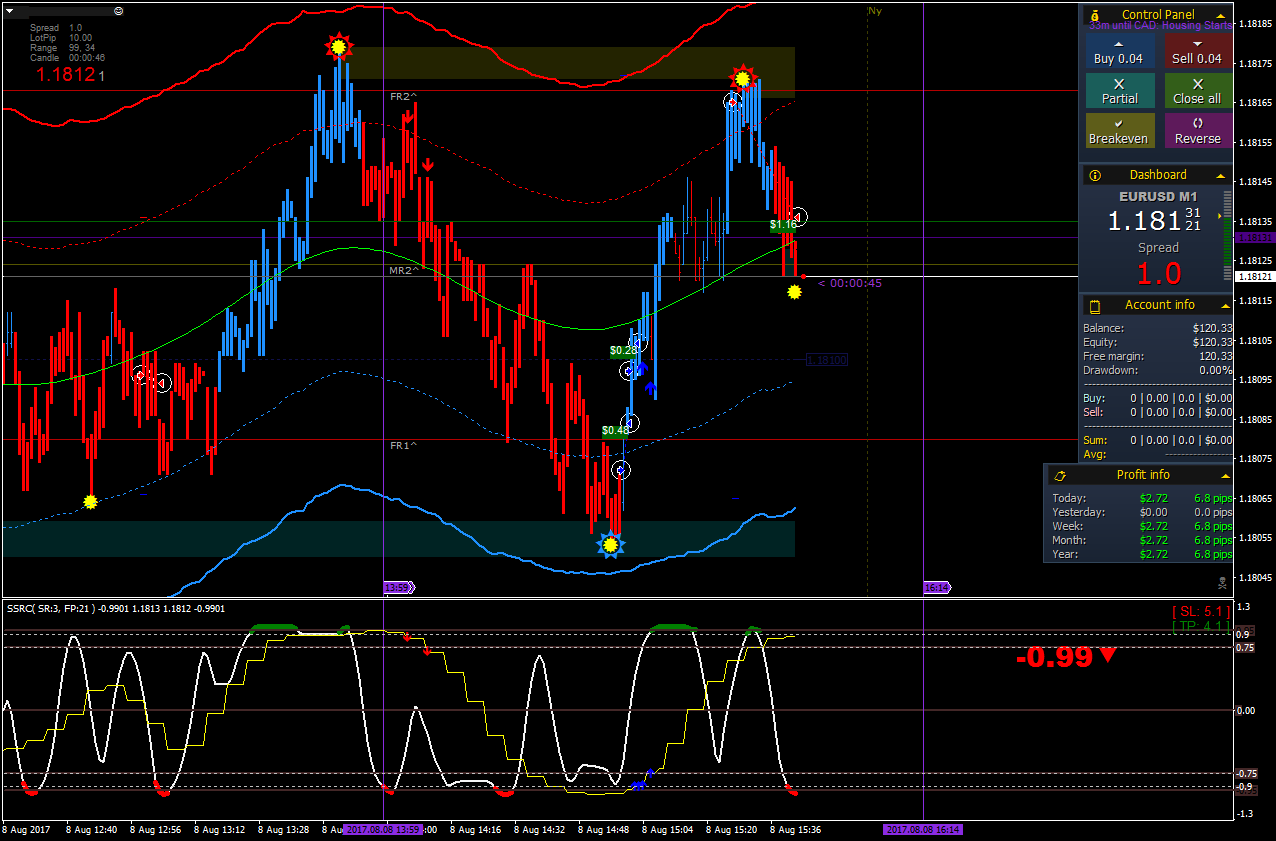Click the Close all button

pyautogui.click(x=1197, y=91)
